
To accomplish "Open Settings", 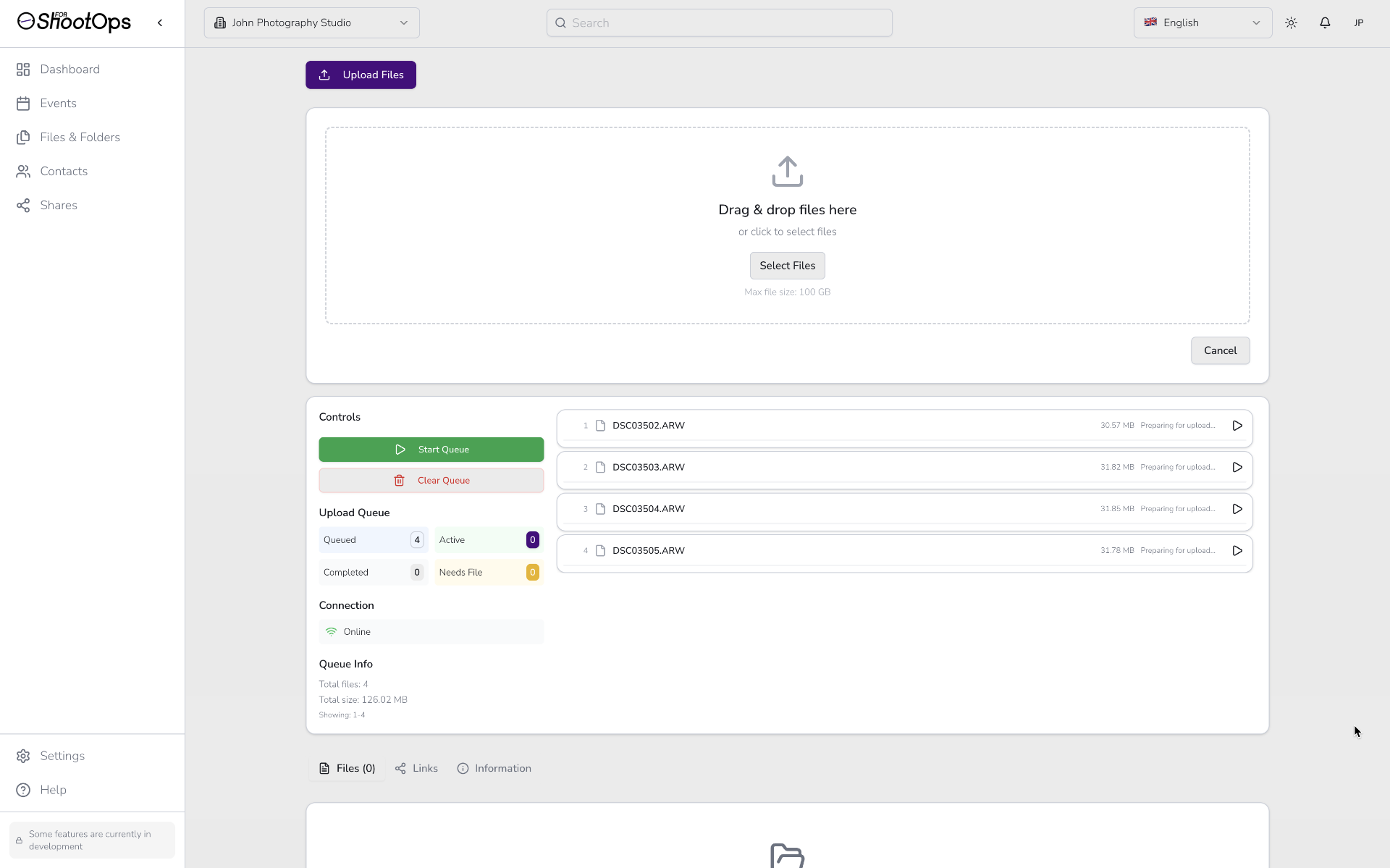I will point(63,755).
